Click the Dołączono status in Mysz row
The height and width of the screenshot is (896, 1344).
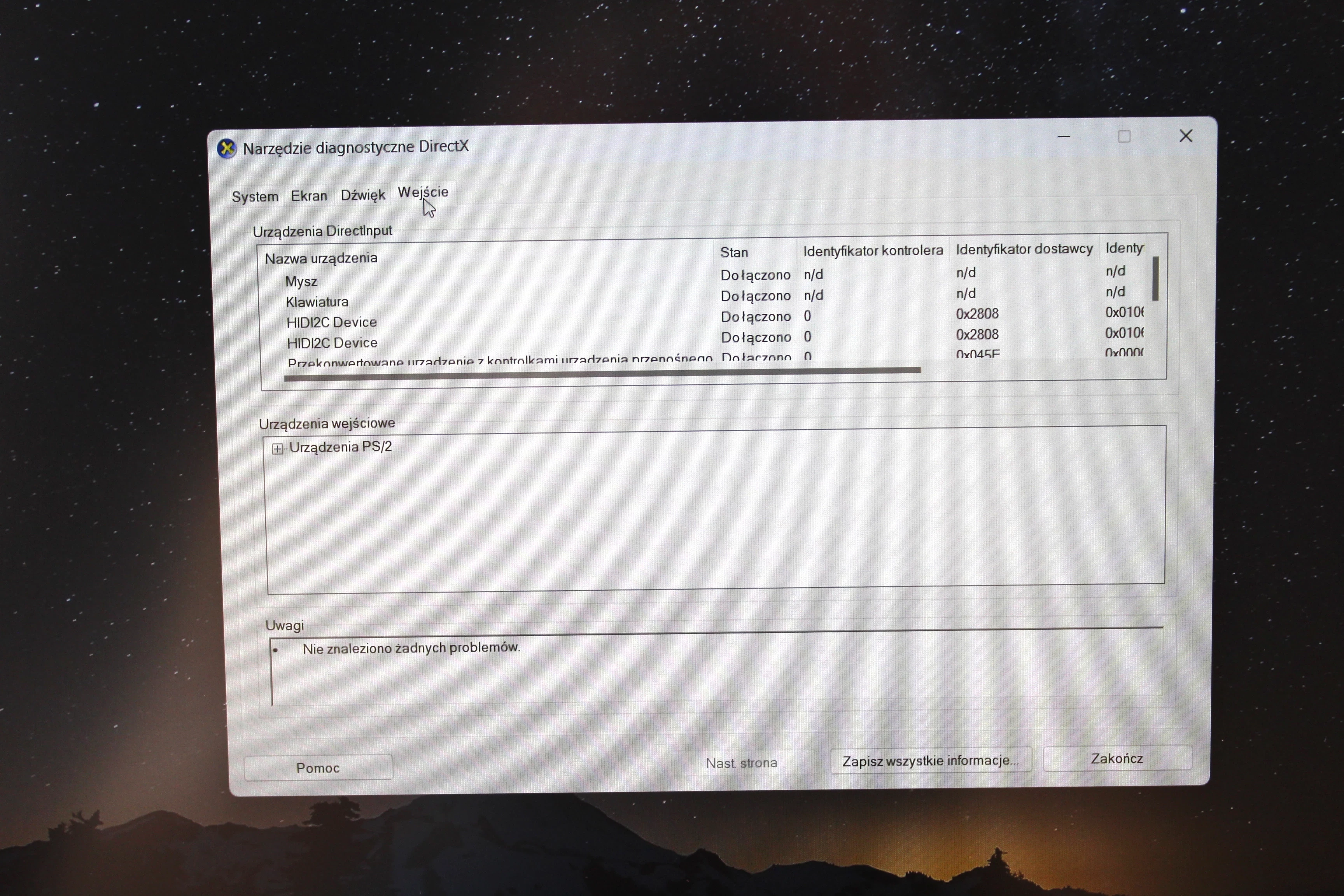(x=756, y=275)
